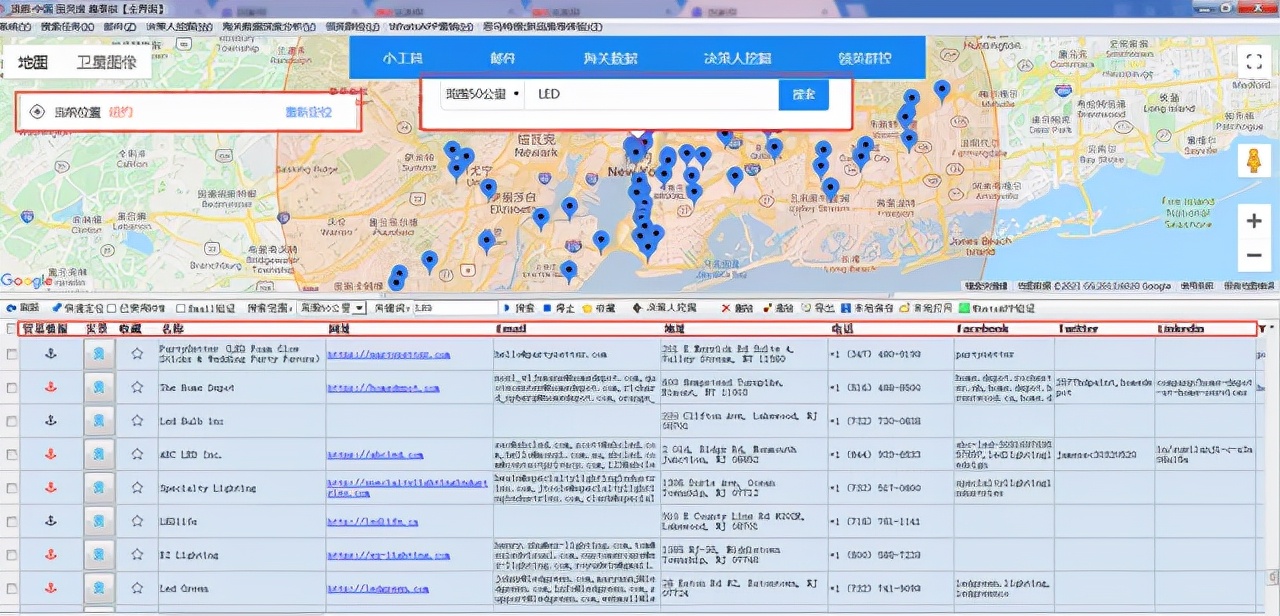Viewport: 1280px width, 616px height.
Task: Click the blue search button next to the LED field
Action: point(804,94)
